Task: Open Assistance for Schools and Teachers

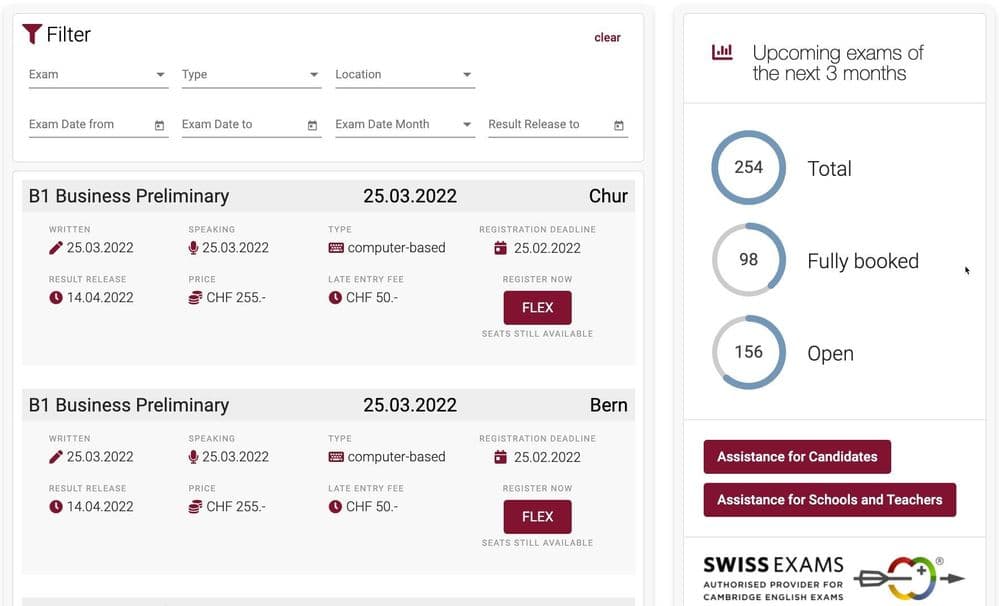Action: 829,499
